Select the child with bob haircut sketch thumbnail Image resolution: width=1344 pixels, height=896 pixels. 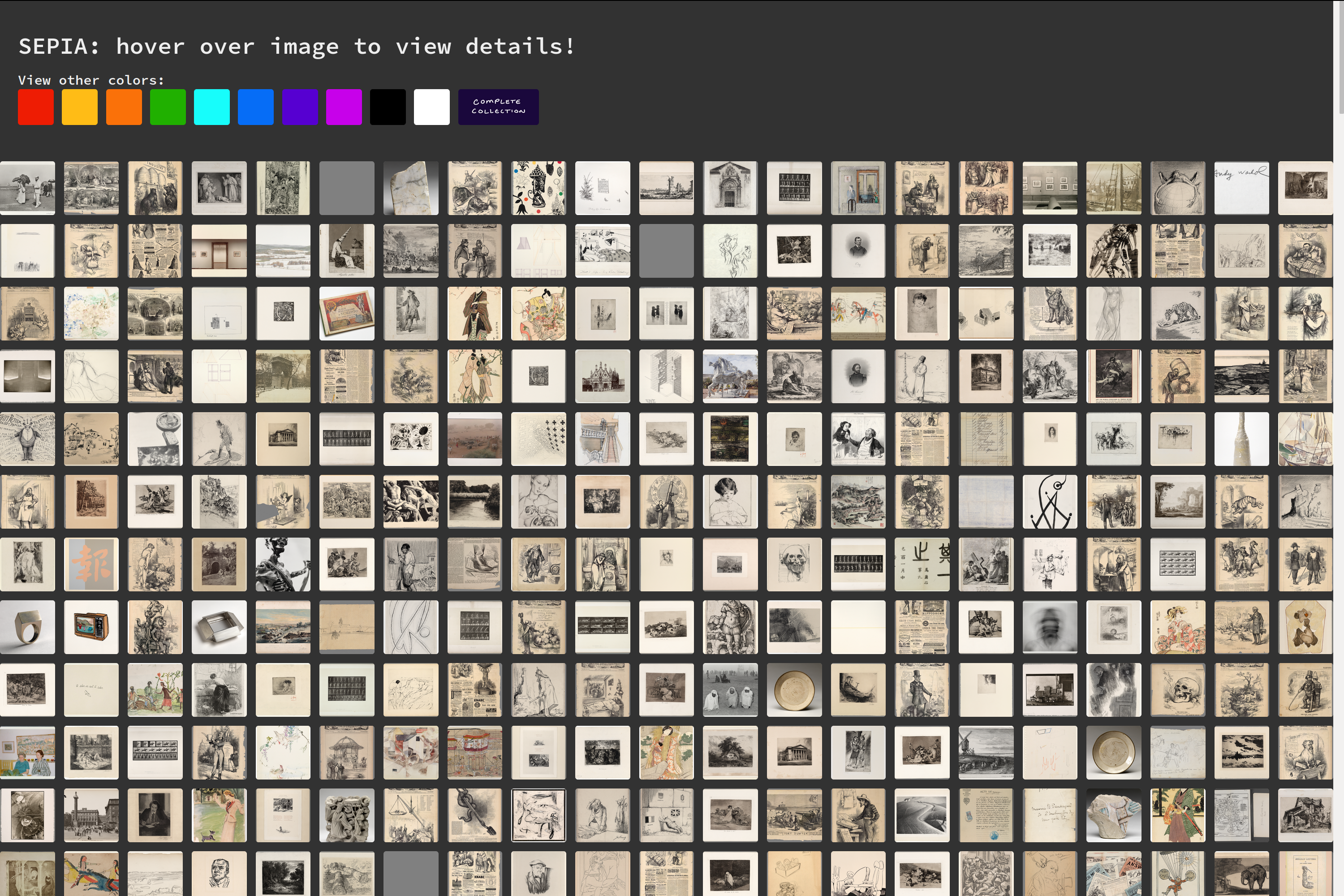click(x=730, y=502)
